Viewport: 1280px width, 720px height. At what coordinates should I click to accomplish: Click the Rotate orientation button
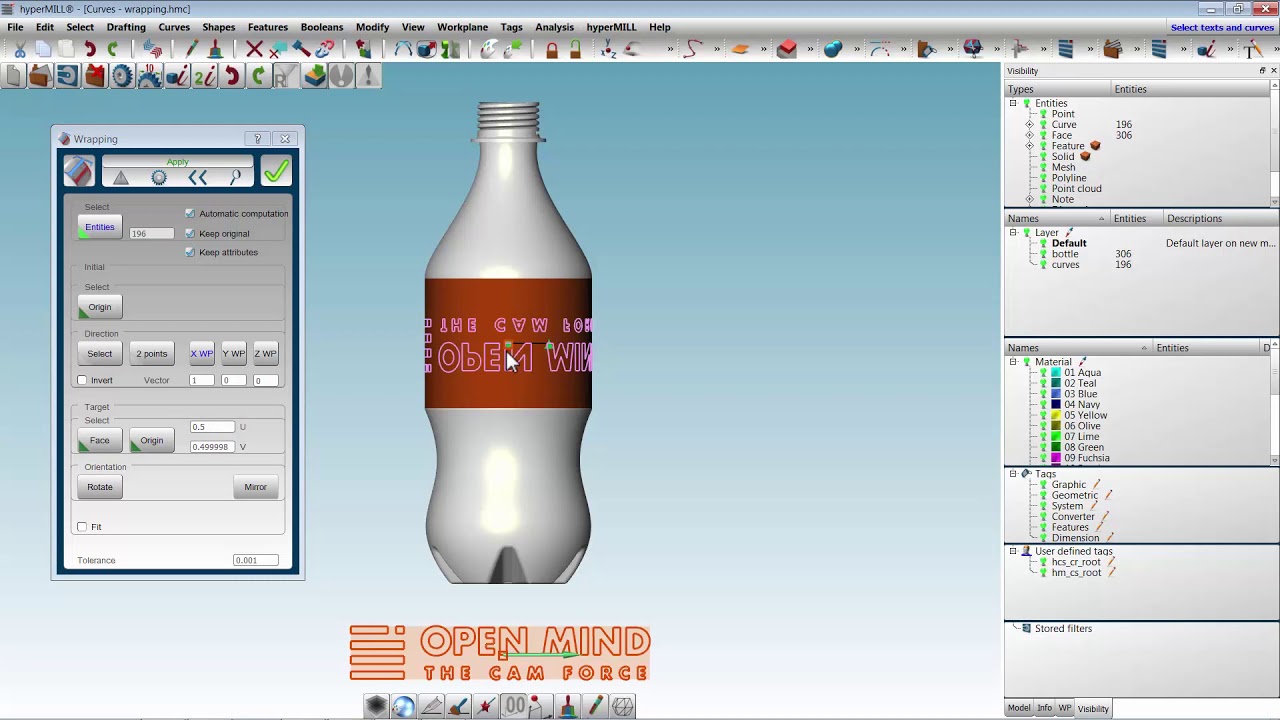[x=99, y=487]
